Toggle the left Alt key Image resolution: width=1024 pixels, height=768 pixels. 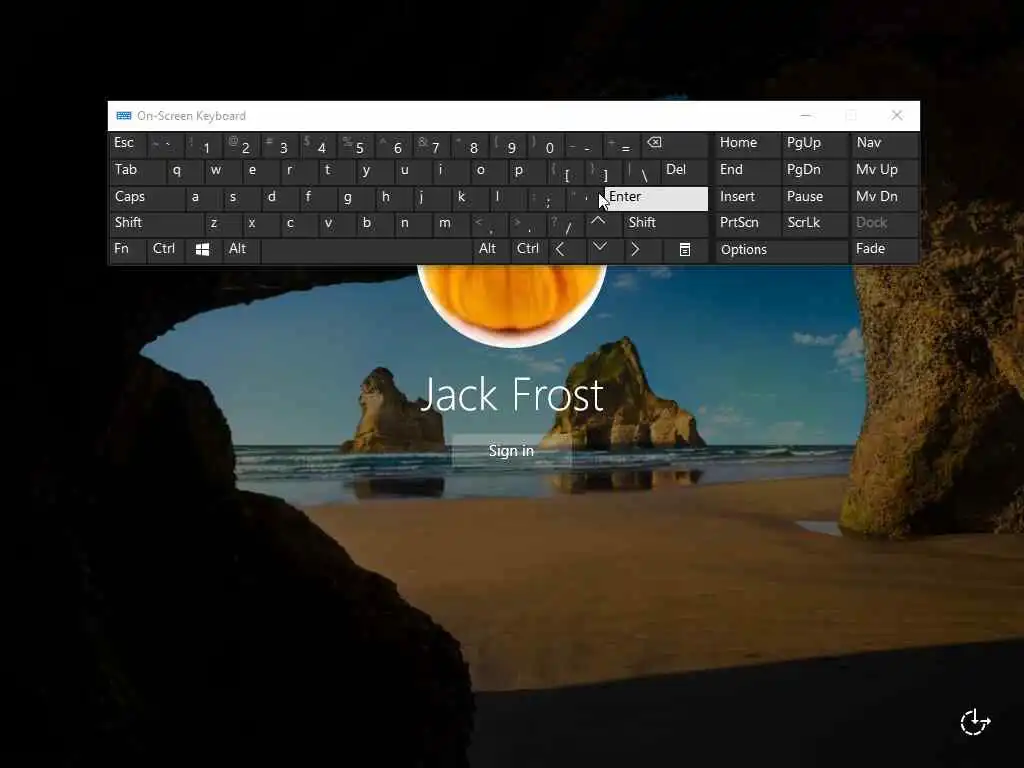(x=242, y=250)
